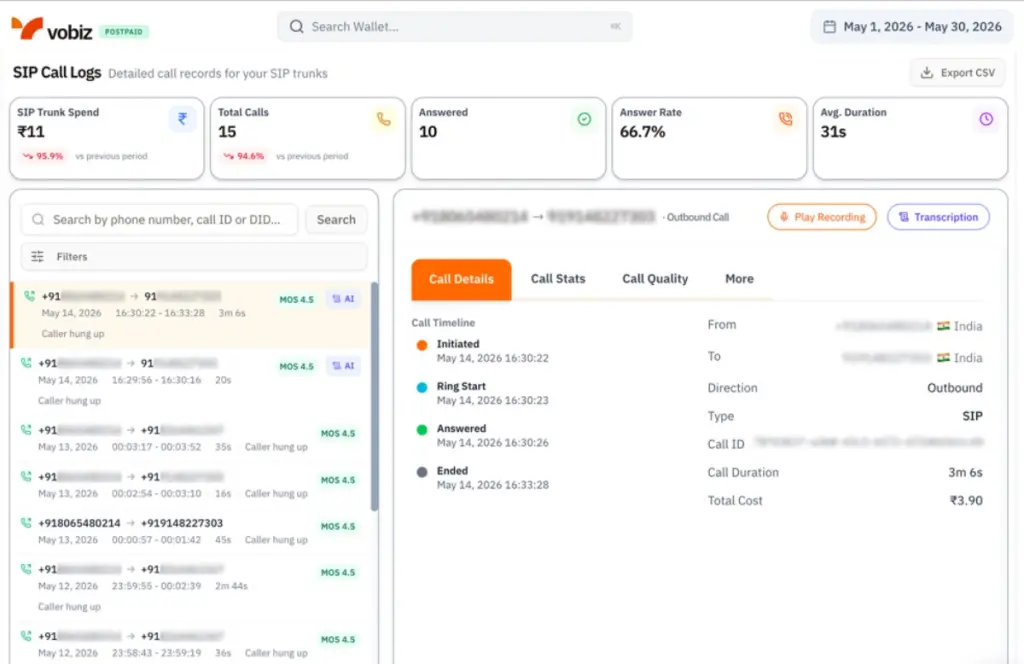Export call logs as CSV
The image size is (1024, 664).
[x=958, y=72]
